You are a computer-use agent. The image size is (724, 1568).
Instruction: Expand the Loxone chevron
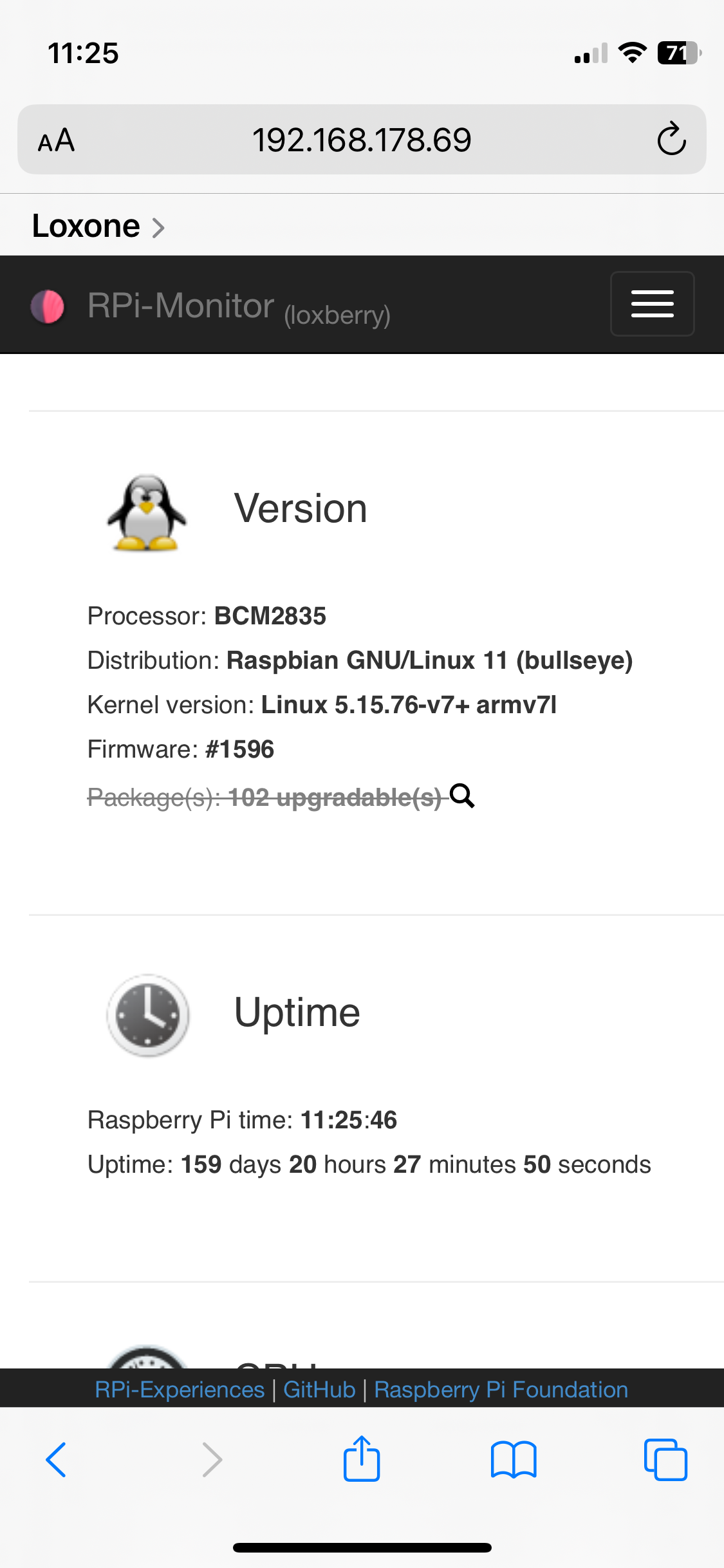[x=158, y=227]
